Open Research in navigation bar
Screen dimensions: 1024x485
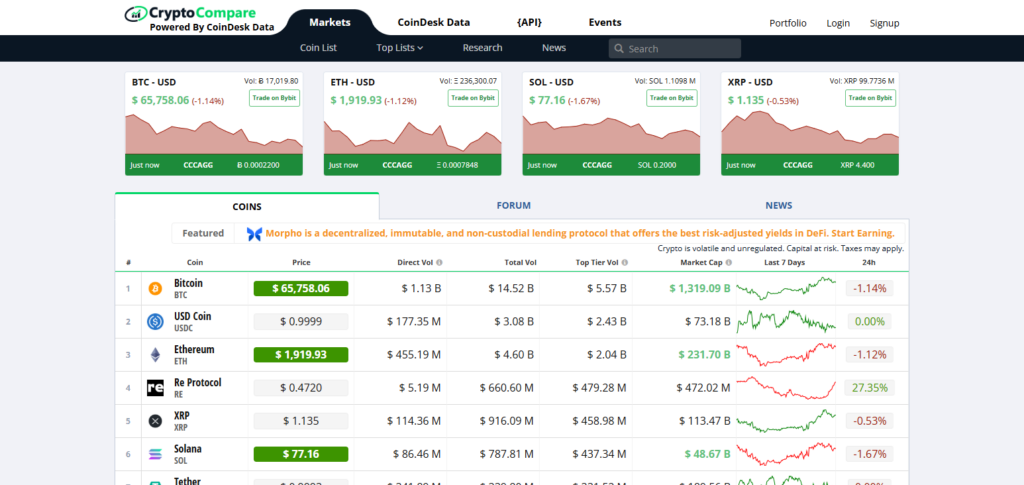483,48
